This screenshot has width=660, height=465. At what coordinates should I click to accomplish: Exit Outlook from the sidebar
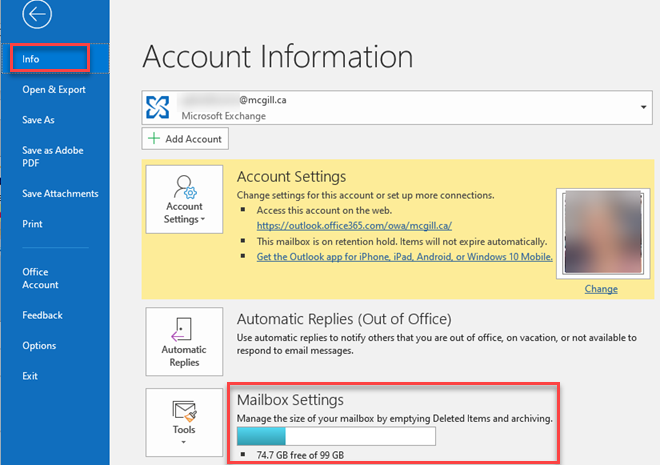[x=30, y=376]
